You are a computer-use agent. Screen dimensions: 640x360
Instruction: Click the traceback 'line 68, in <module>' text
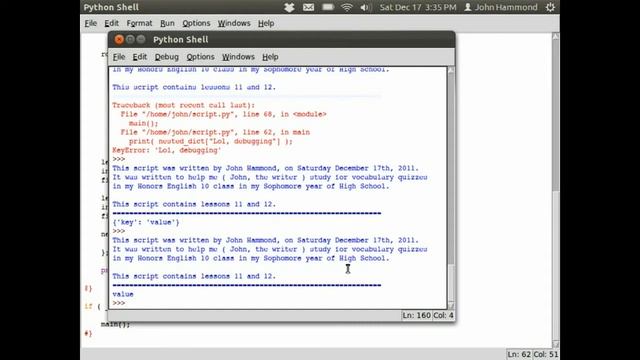tap(284, 114)
